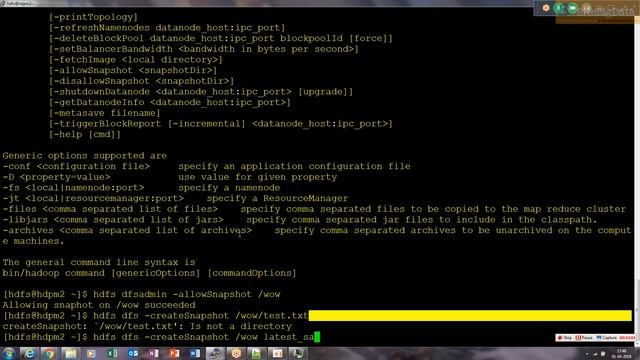
Task: Open the Windows Start menu orb
Action: (8, 353)
